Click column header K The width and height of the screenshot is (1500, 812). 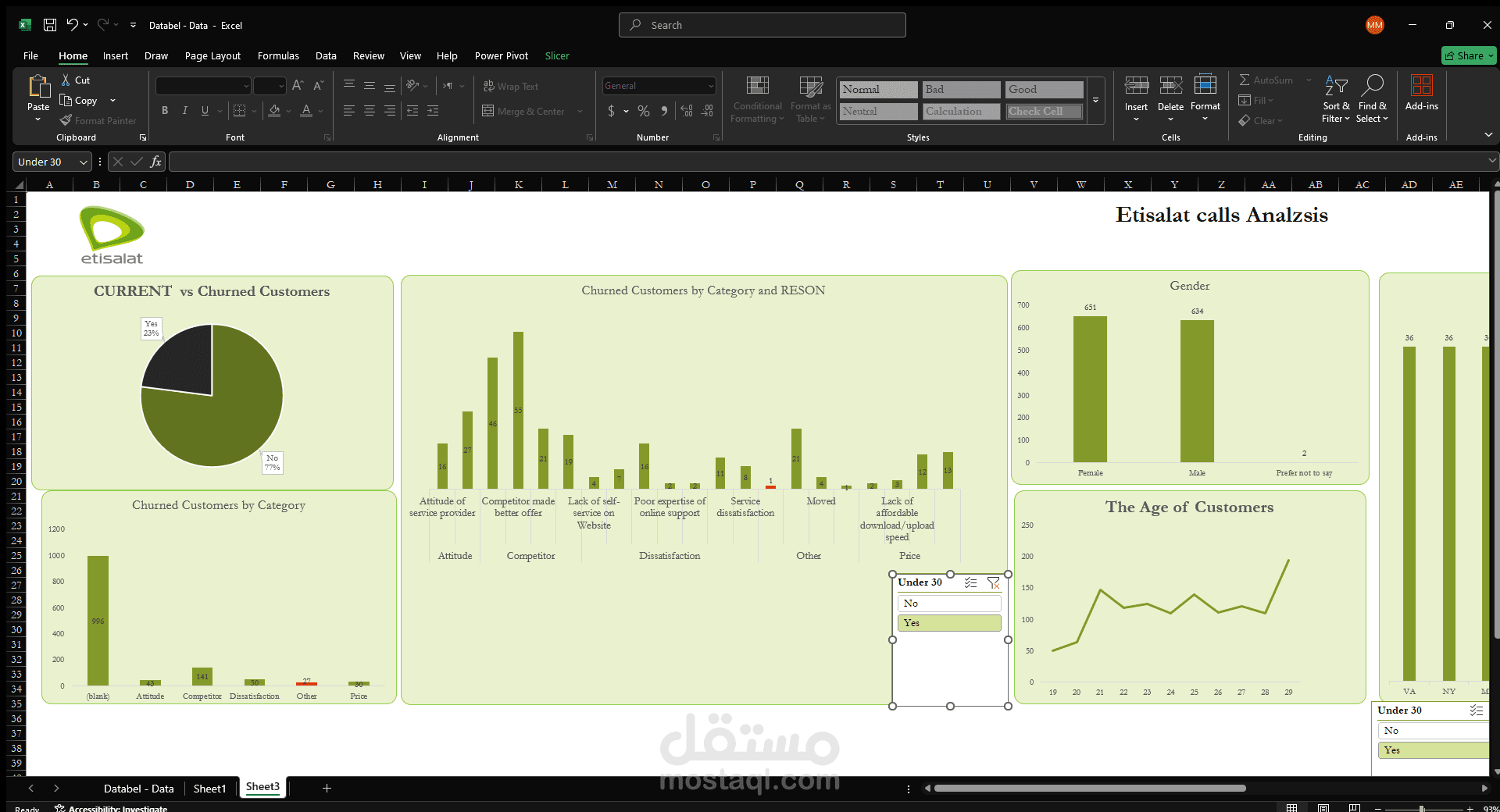tap(519, 184)
